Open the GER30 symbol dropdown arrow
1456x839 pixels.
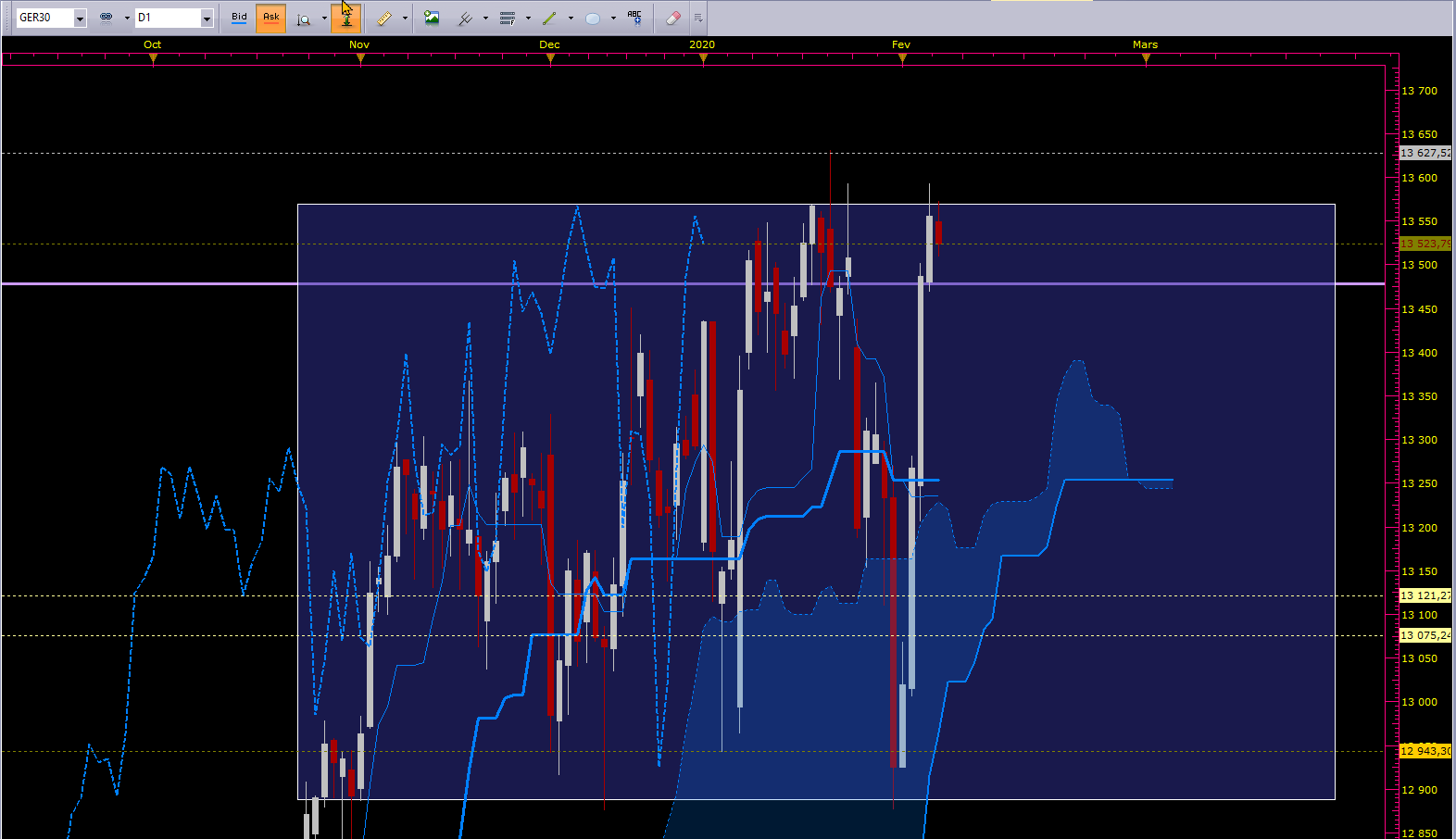pos(80,19)
